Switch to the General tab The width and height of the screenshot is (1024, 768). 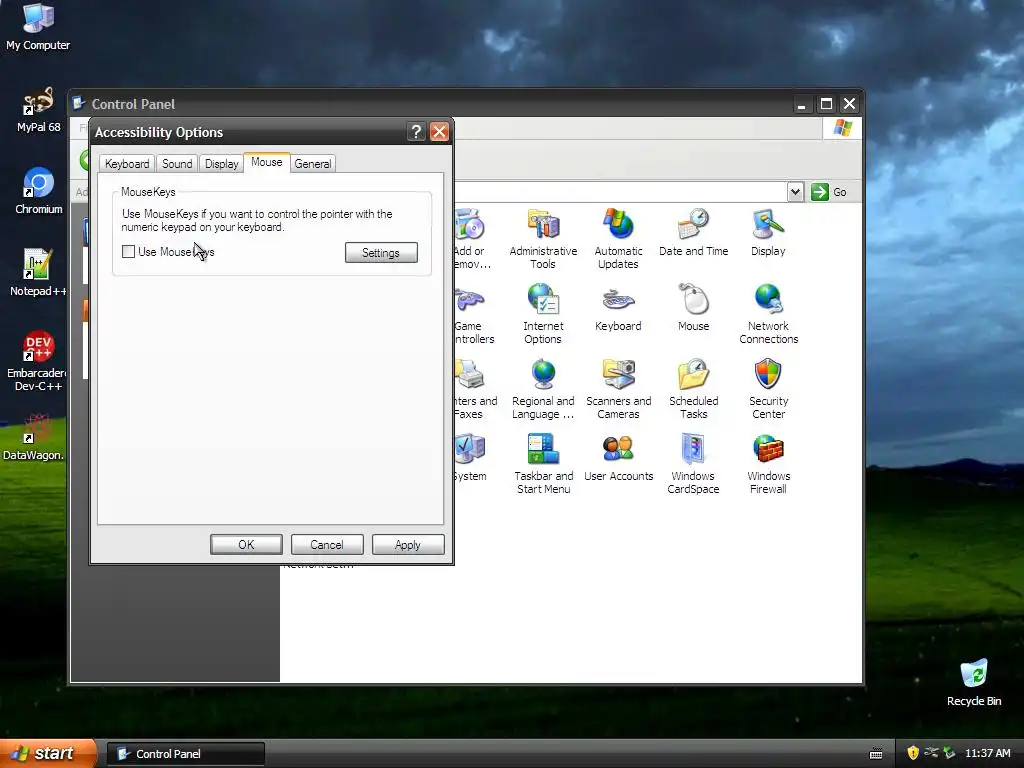click(313, 163)
